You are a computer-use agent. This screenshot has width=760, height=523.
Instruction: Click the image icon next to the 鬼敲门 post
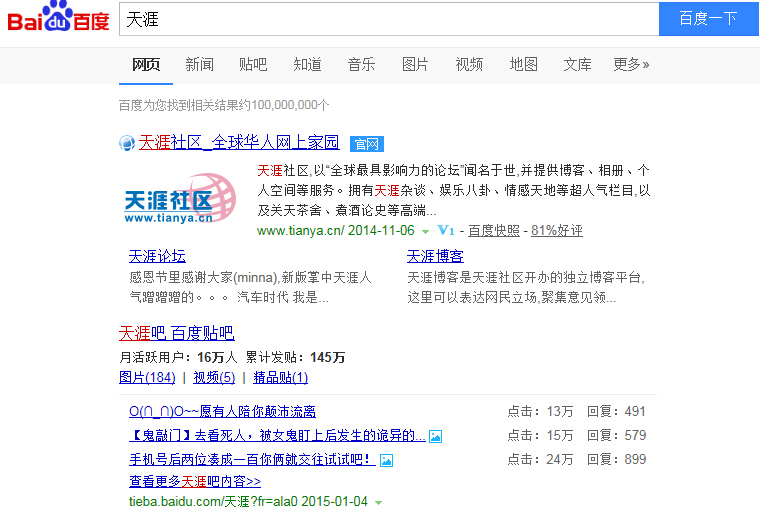(x=435, y=436)
